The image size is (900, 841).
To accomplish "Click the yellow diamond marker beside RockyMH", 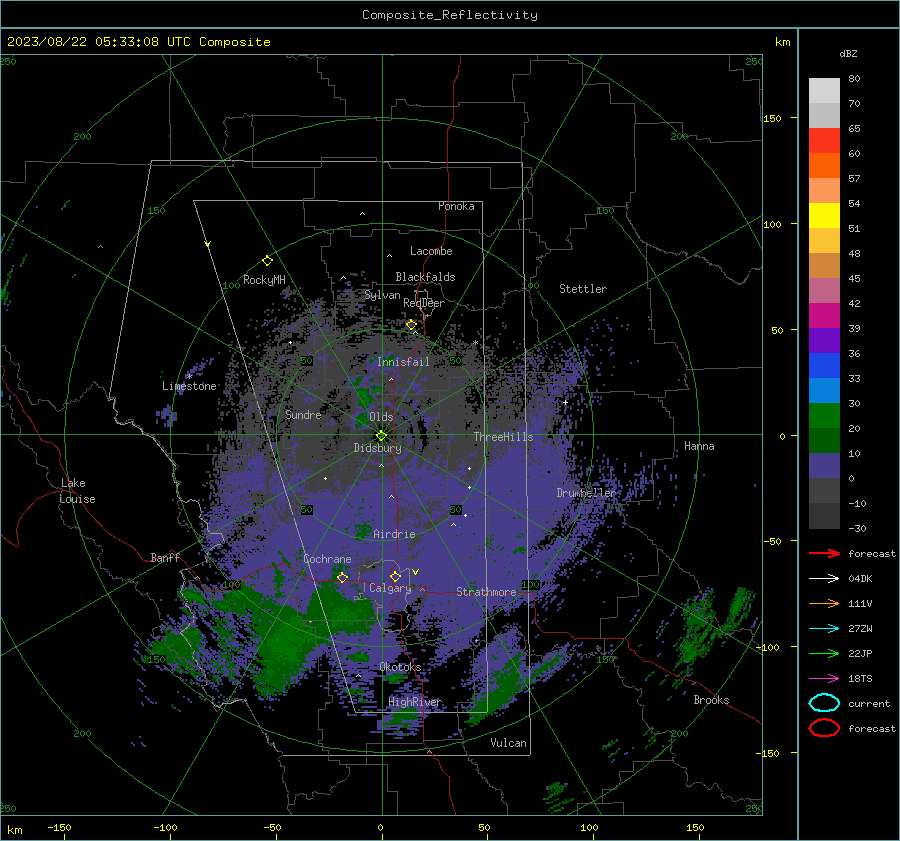I will [x=267, y=261].
